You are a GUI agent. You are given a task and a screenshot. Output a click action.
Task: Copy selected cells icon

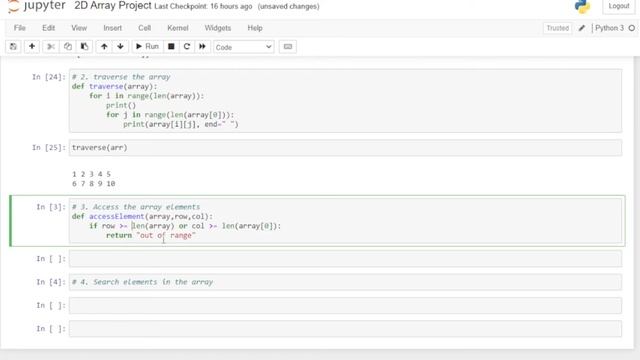click(x=68, y=47)
